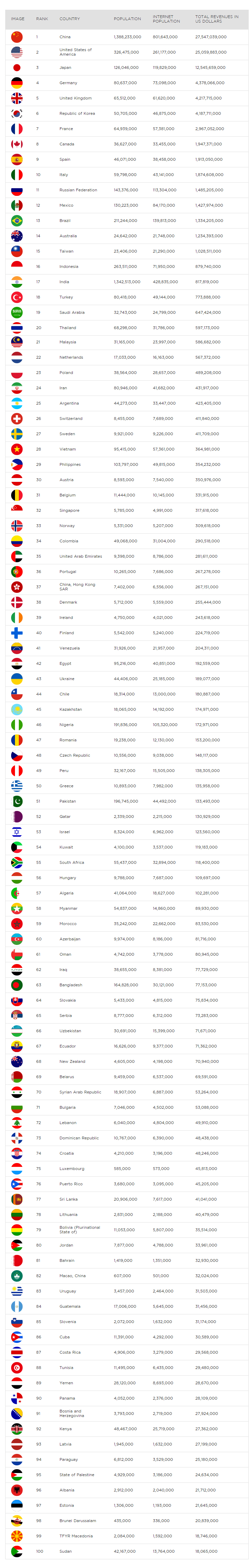Viewport: 249px width, 1568px height.
Task: Select the United Kingdom flag icon
Action: (x=17, y=98)
